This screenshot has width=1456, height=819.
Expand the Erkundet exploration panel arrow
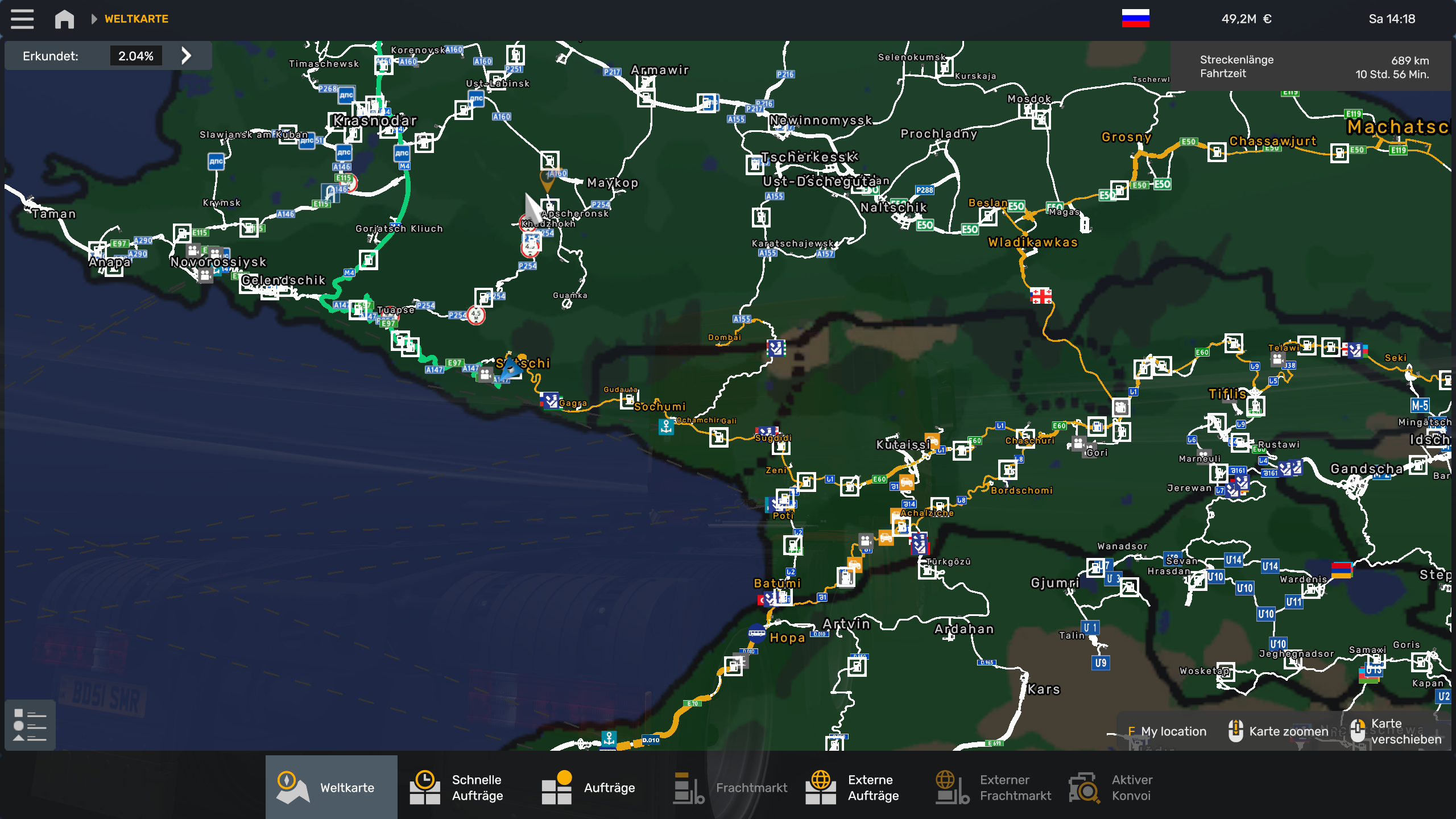pyautogui.click(x=186, y=56)
